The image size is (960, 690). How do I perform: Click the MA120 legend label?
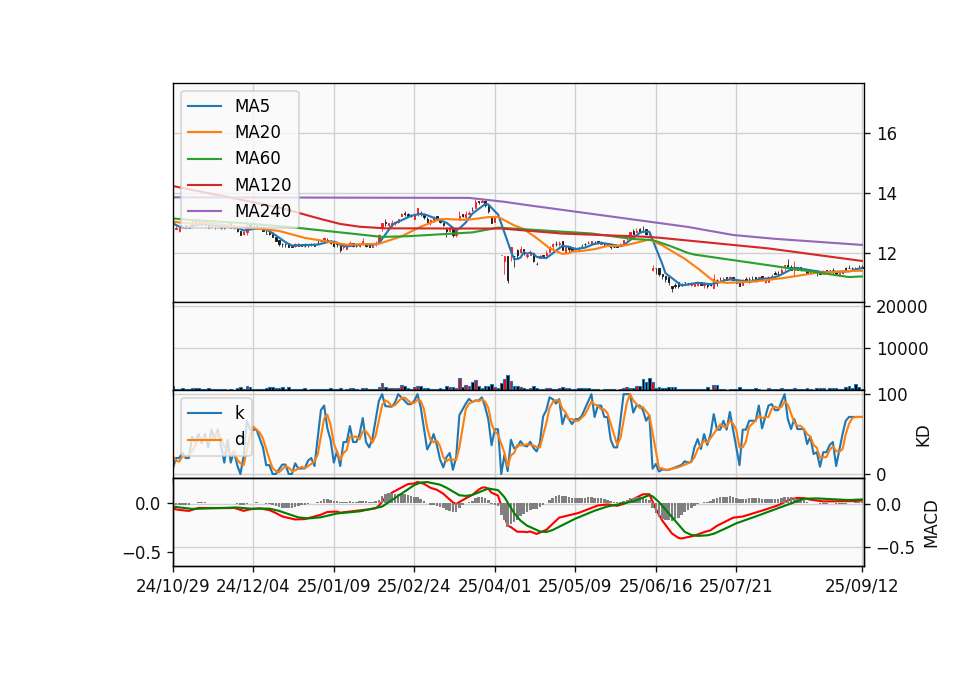tap(263, 184)
